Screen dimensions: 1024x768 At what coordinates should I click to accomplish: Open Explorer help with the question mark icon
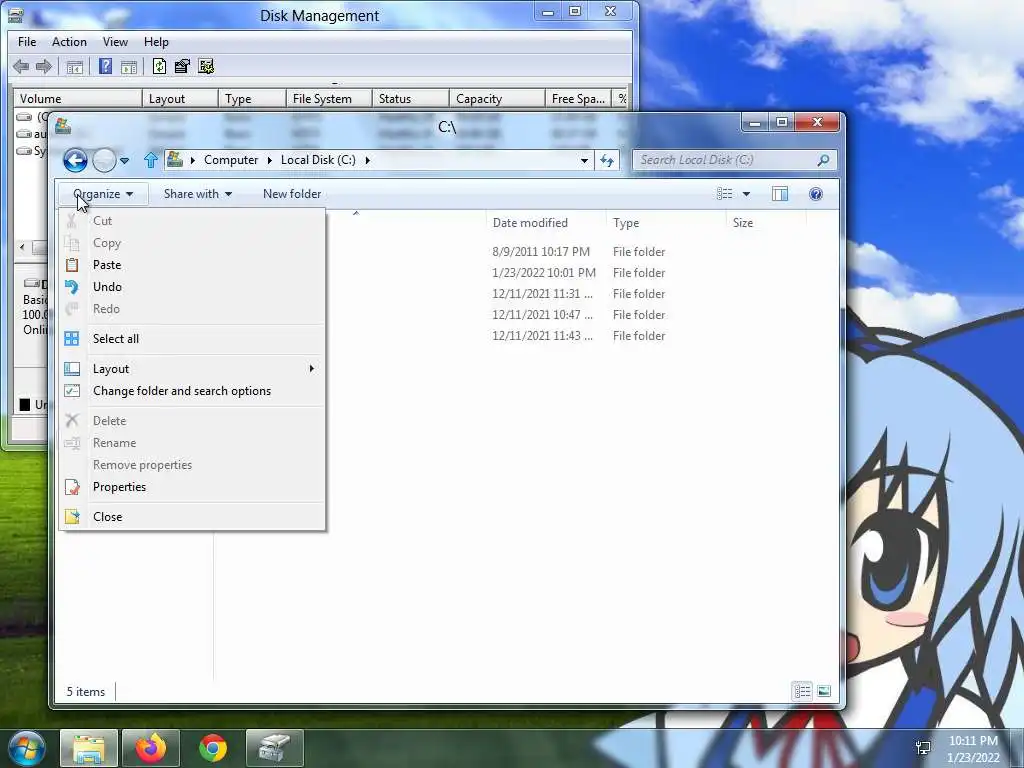[x=816, y=194]
